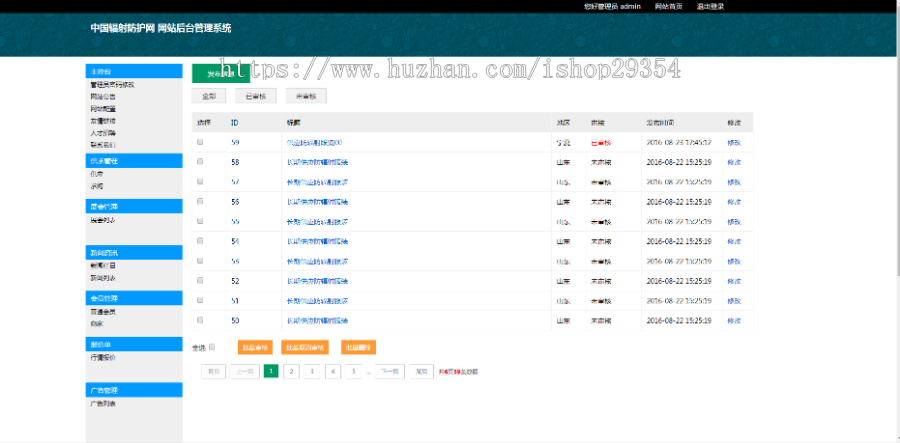
Task: Go to pagination page 4
Action: (x=332, y=372)
